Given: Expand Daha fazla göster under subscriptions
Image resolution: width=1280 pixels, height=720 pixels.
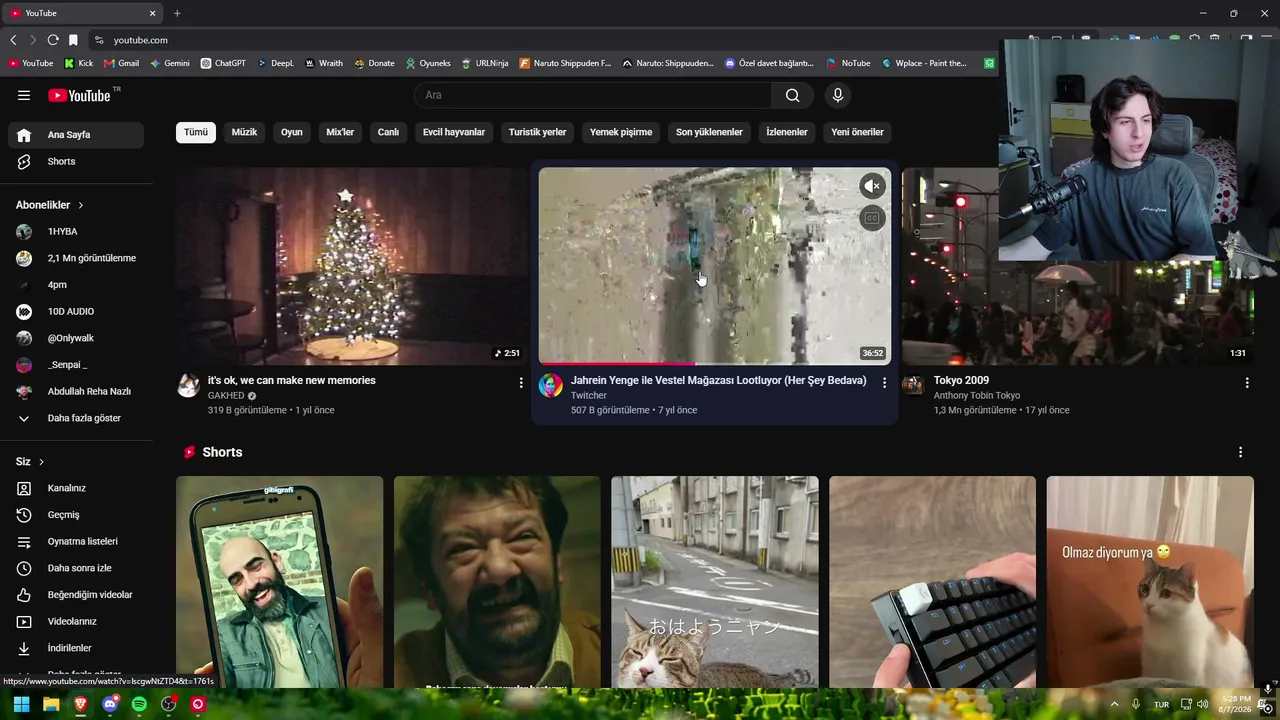Looking at the screenshot, I should coord(76,418).
